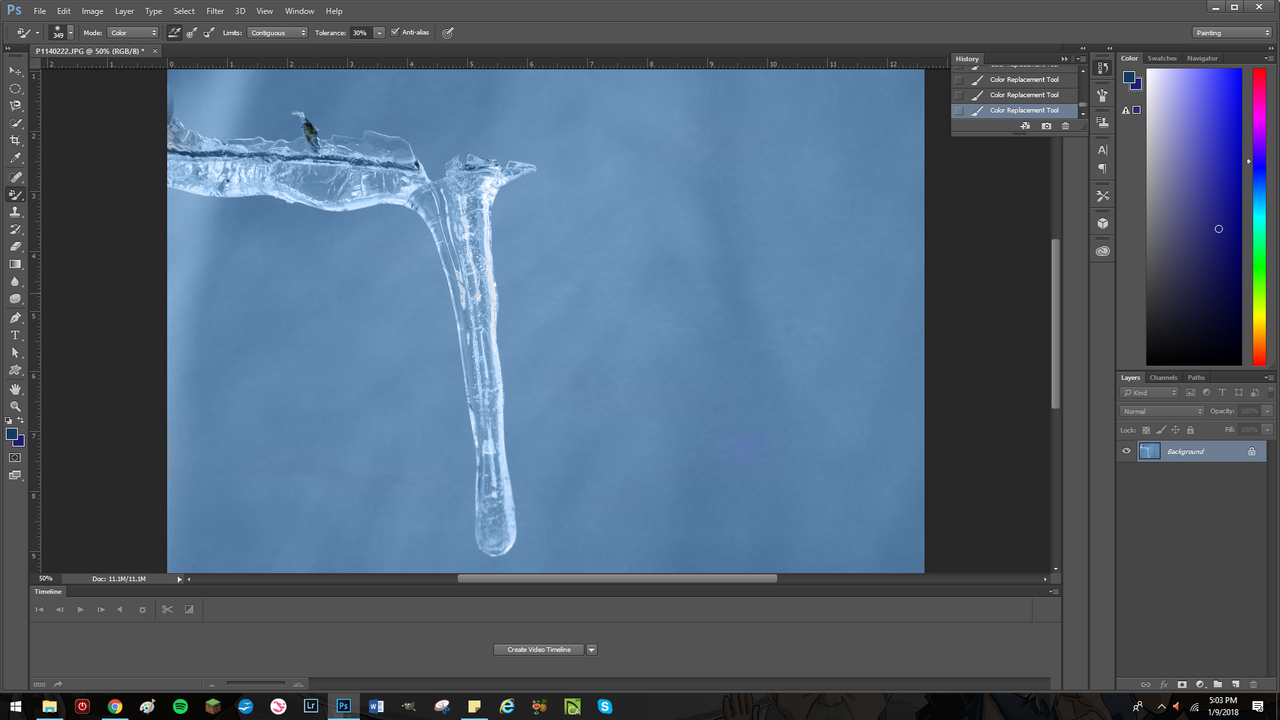The width and height of the screenshot is (1280, 720).
Task: Hide the Background layer eye icon
Action: pos(1126,451)
